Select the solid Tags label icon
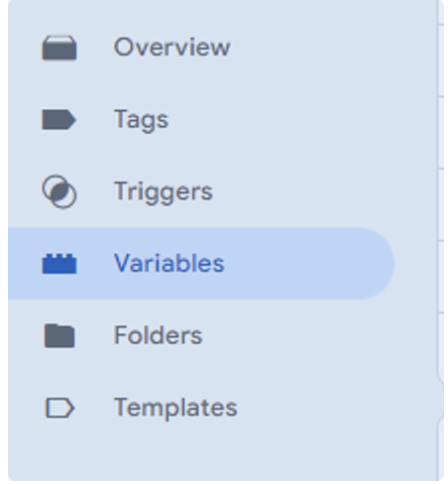This screenshot has width=448, height=484. point(59,119)
